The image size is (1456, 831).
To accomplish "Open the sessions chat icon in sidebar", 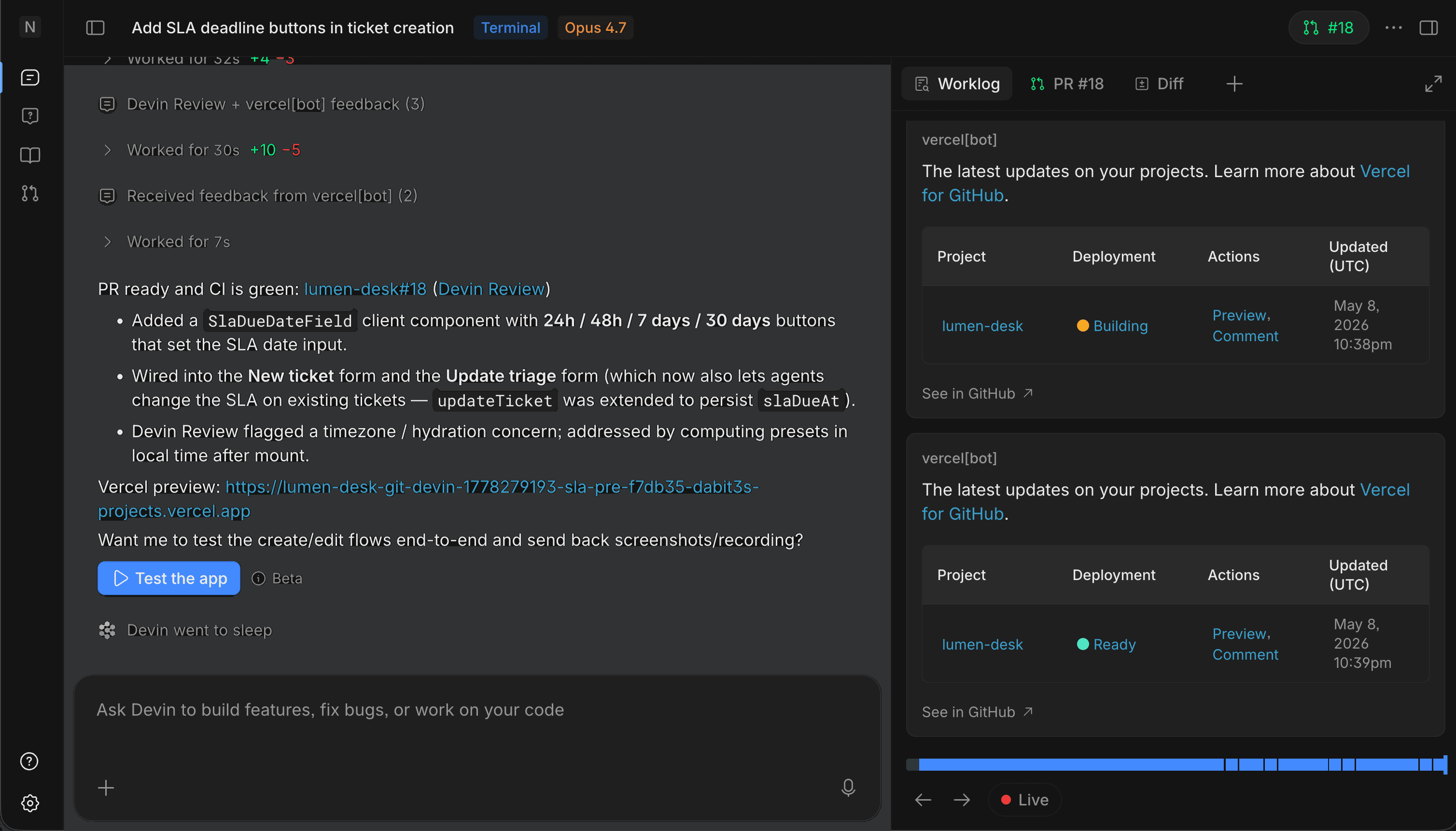I will pyautogui.click(x=30, y=78).
